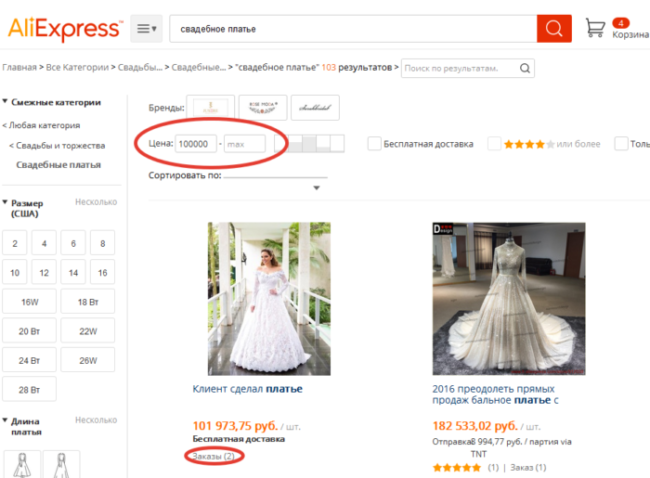Click Заказы (2) under first product
The height and width of the screenshot is (478, 650).
(x=214, y=456)
